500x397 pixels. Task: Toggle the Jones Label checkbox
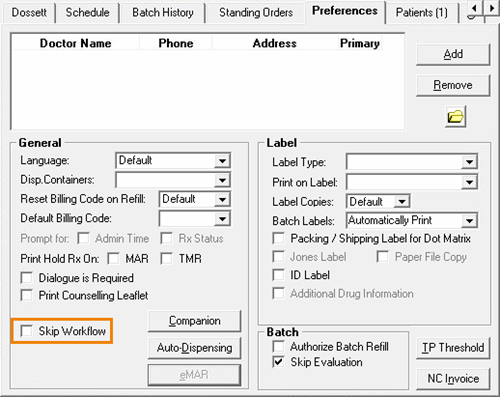coord(278,257)
